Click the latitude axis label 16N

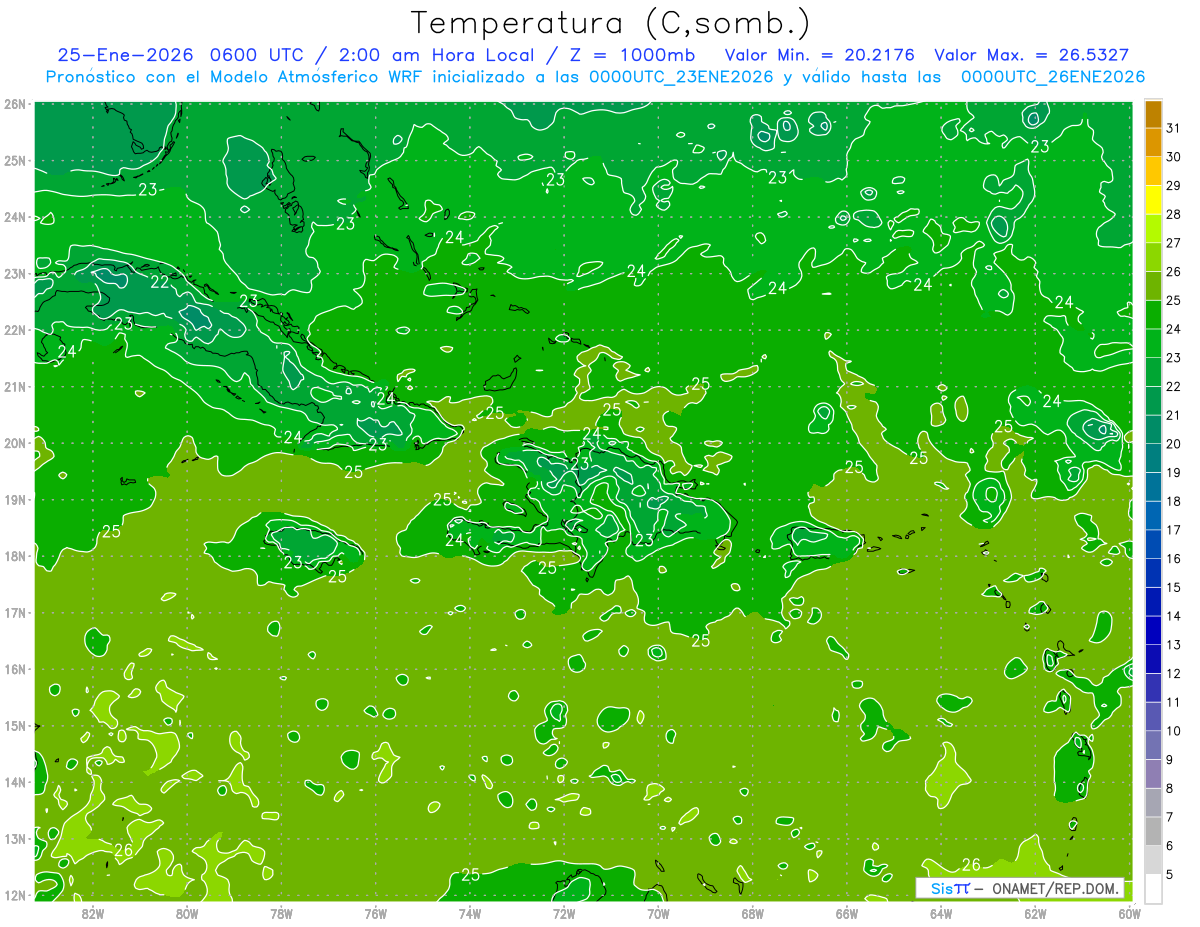click(14, 669)
